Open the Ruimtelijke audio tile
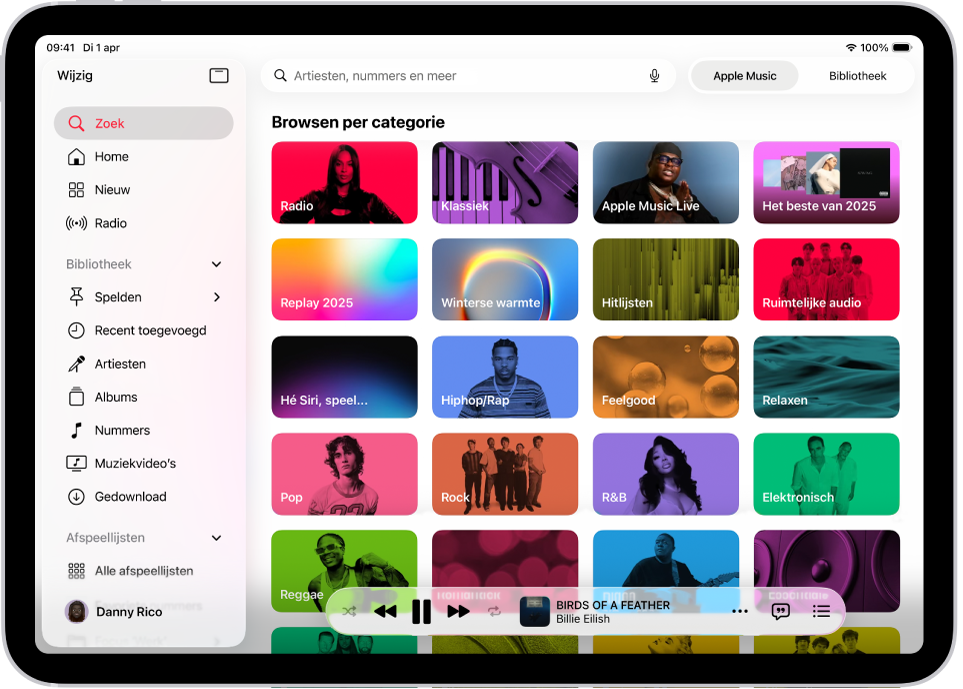Screen dimensions: 963x689 (x=827, y=279)
